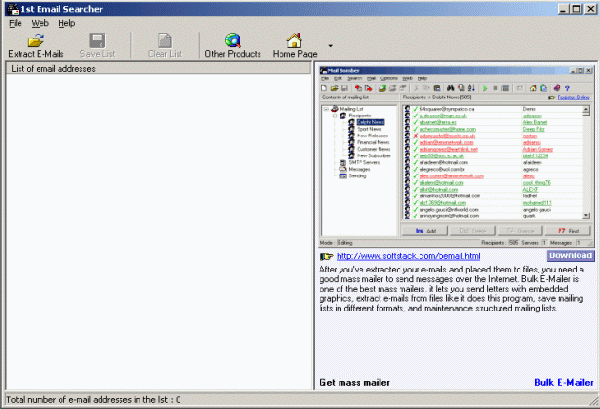Image resolution: width=600 pixels, height=409 pixels.
Task: Click the Find button in the Mail bomber preview
Action: coord(569,230)
